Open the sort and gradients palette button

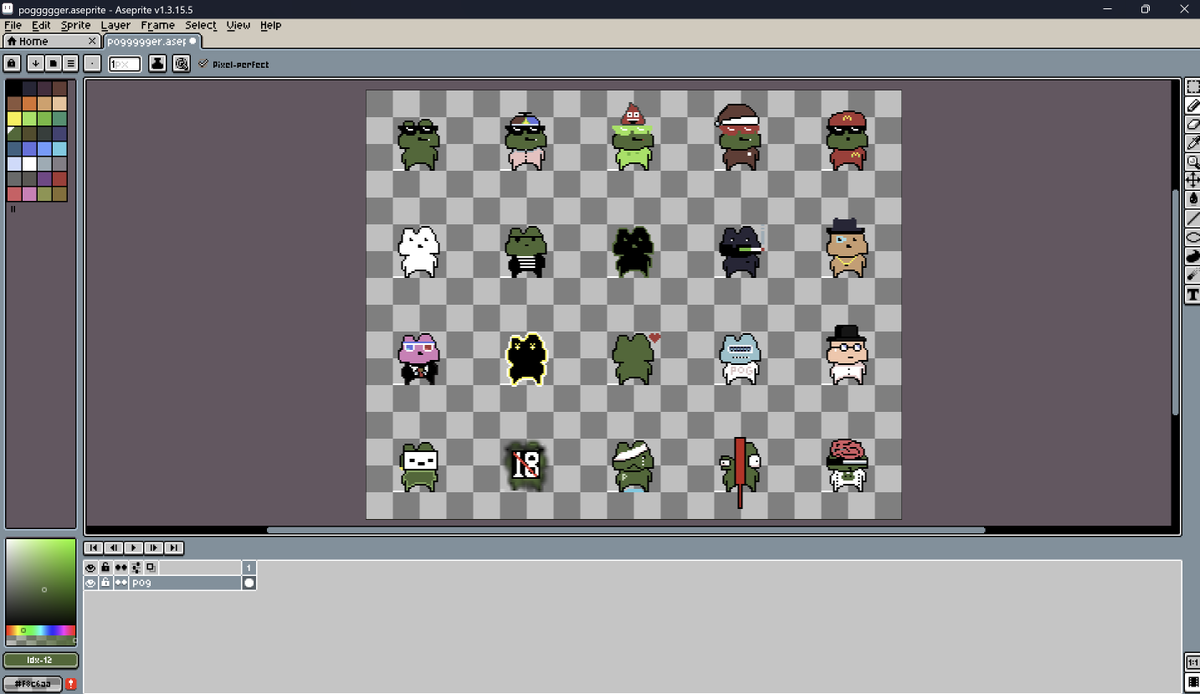coord(36,63)
